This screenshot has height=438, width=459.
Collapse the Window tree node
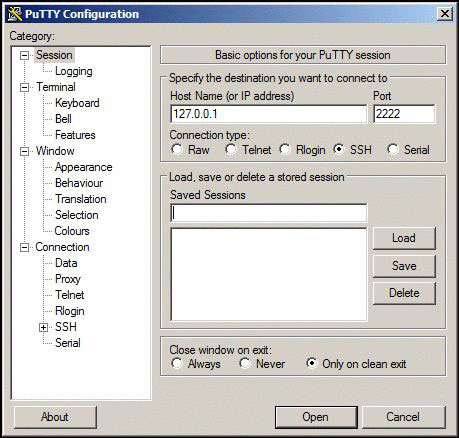24,152
